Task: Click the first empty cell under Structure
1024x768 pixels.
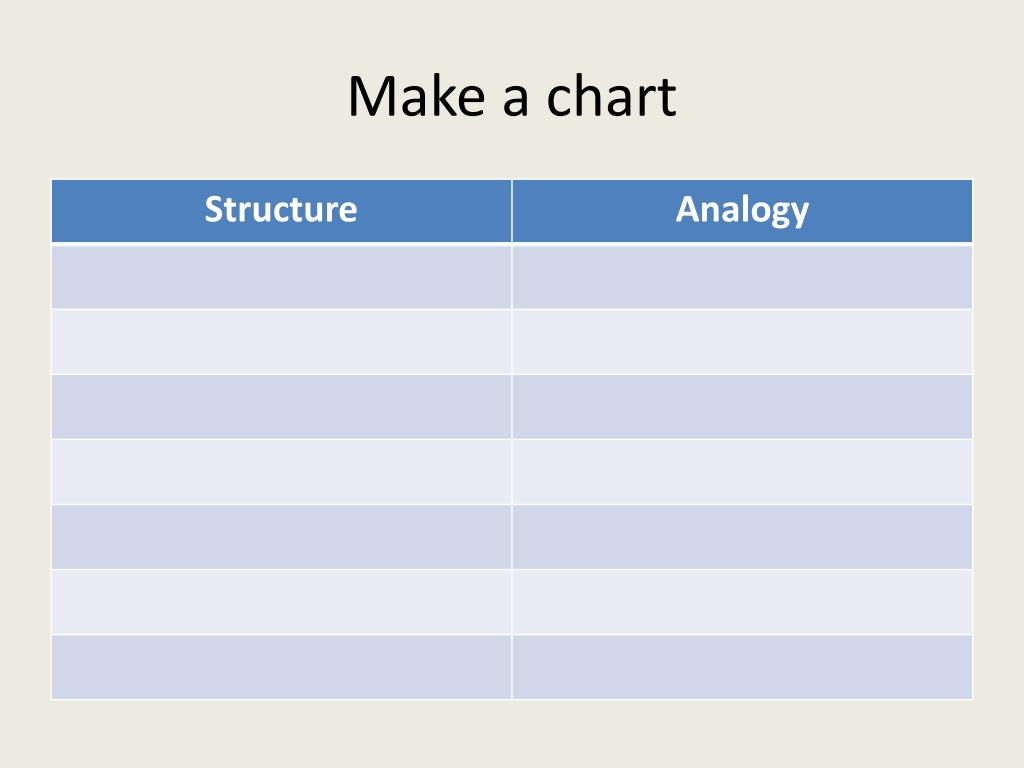Action: tap(281, 276)
